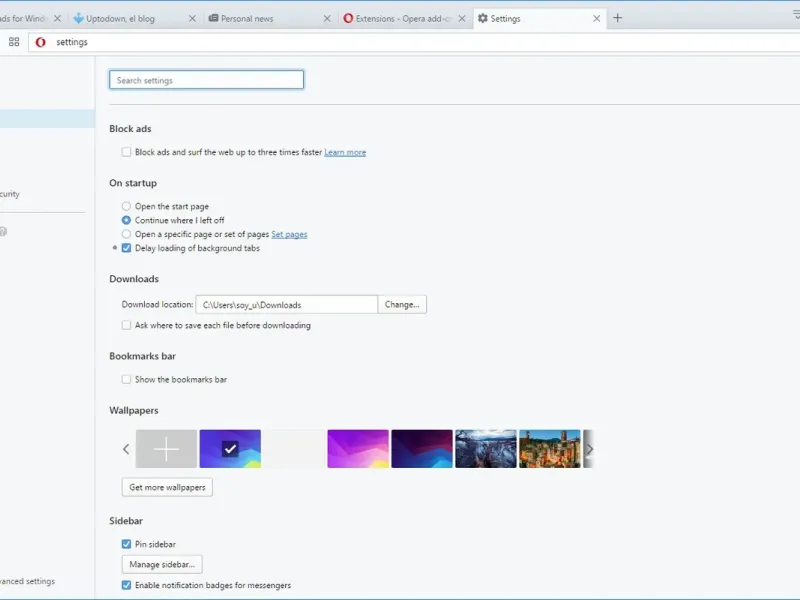800x600 pixels.
Task: Select Open a specific page option
Action: coord(126,234)
